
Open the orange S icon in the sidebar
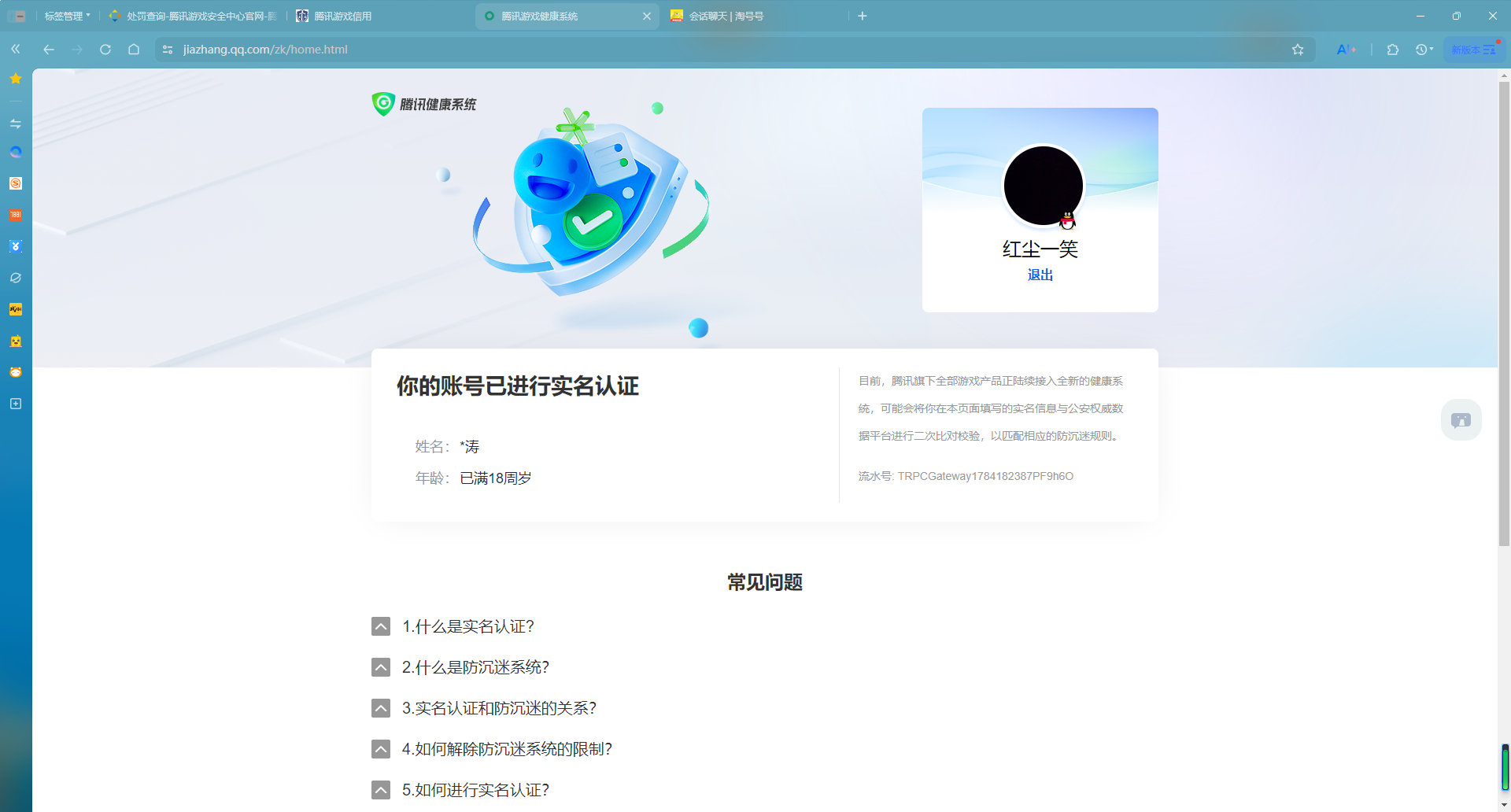point(16,183)
